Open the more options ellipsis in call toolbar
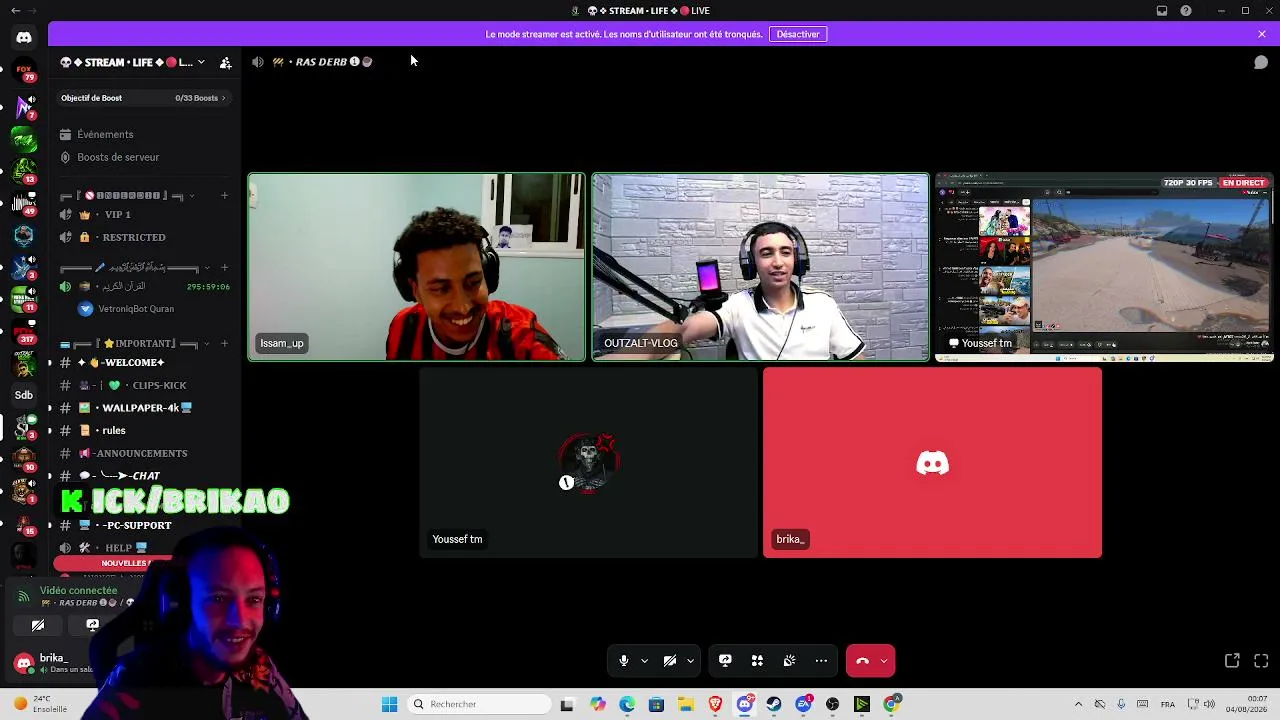This screenshot has width=1280, height=720. (x=821, y=661)
